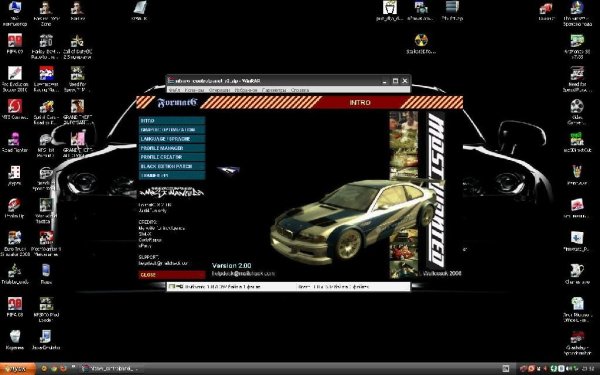Click the Format6 logo in the header
Viewport: 600px width, 375px height.
[177, 103]
